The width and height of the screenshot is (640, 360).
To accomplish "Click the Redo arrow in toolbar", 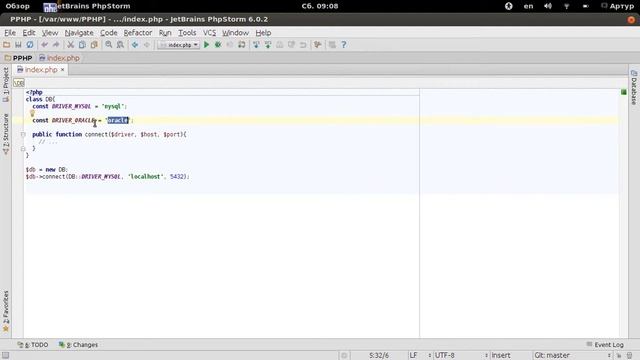I will [x=56, y=44].
